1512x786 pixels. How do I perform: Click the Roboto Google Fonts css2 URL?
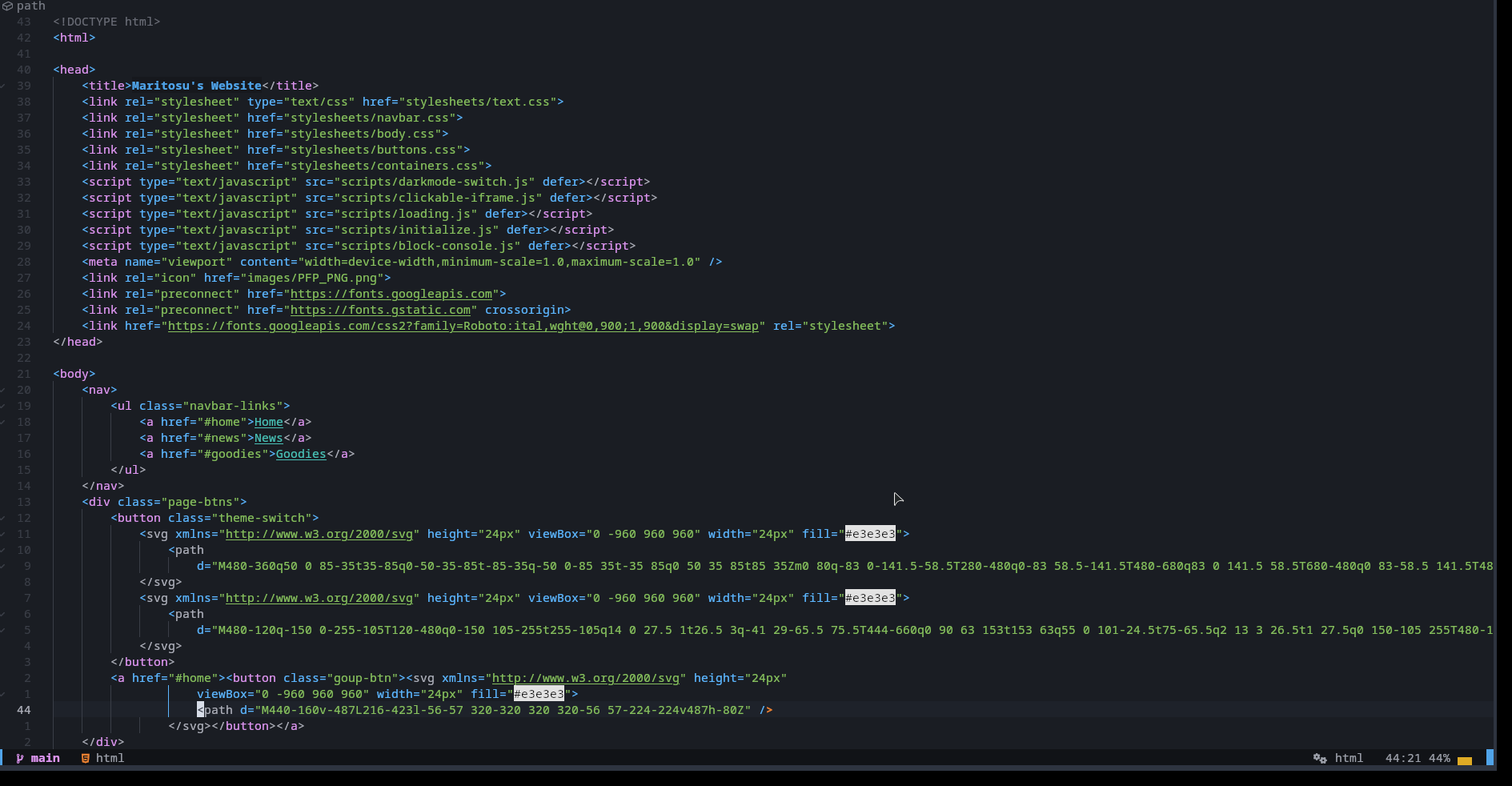pos(463,326)
